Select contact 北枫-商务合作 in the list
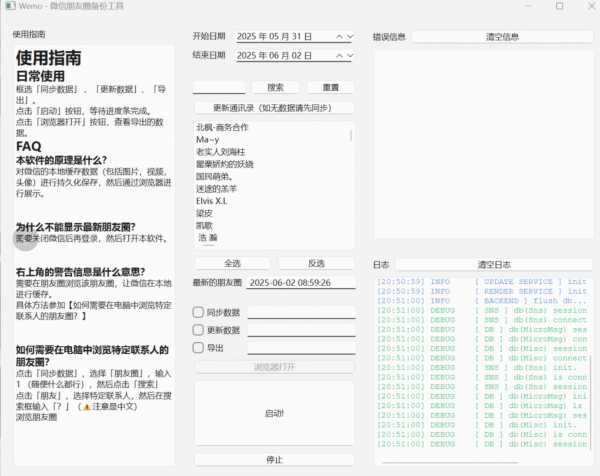This screenshot has width=600, height=476. pyautogui.click(x=222, y=127)
